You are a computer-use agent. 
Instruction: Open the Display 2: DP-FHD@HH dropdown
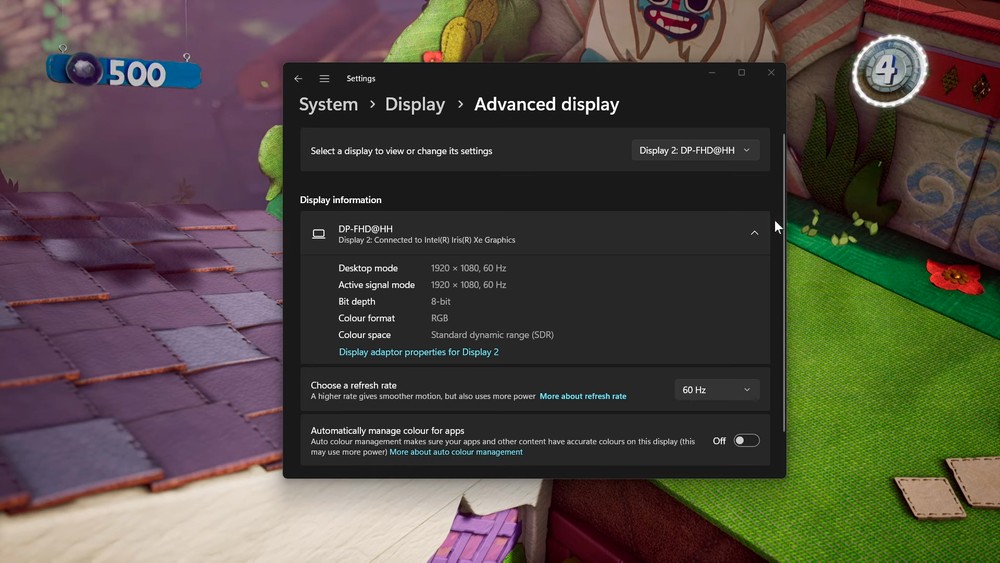coord(695,150)
